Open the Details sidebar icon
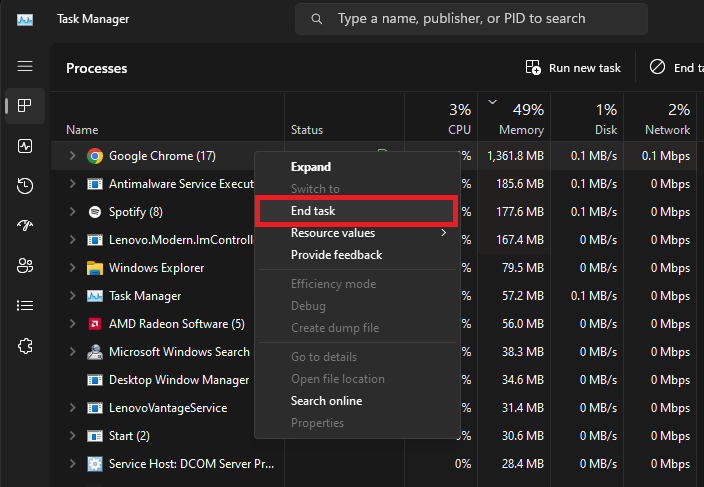Image resolution: width=704 pixels, height=487 pixels. (x=25, y=306)
